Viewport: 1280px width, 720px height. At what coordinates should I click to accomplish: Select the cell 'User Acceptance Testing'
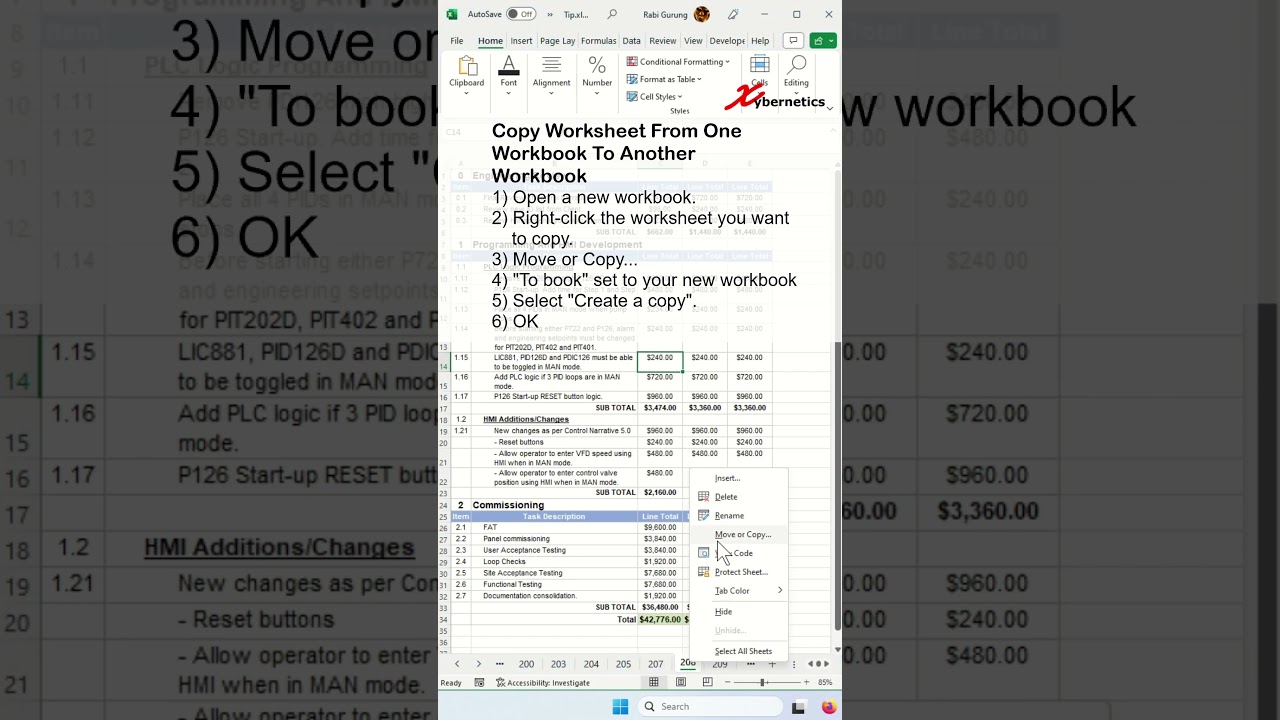click(x=554, y=550)
